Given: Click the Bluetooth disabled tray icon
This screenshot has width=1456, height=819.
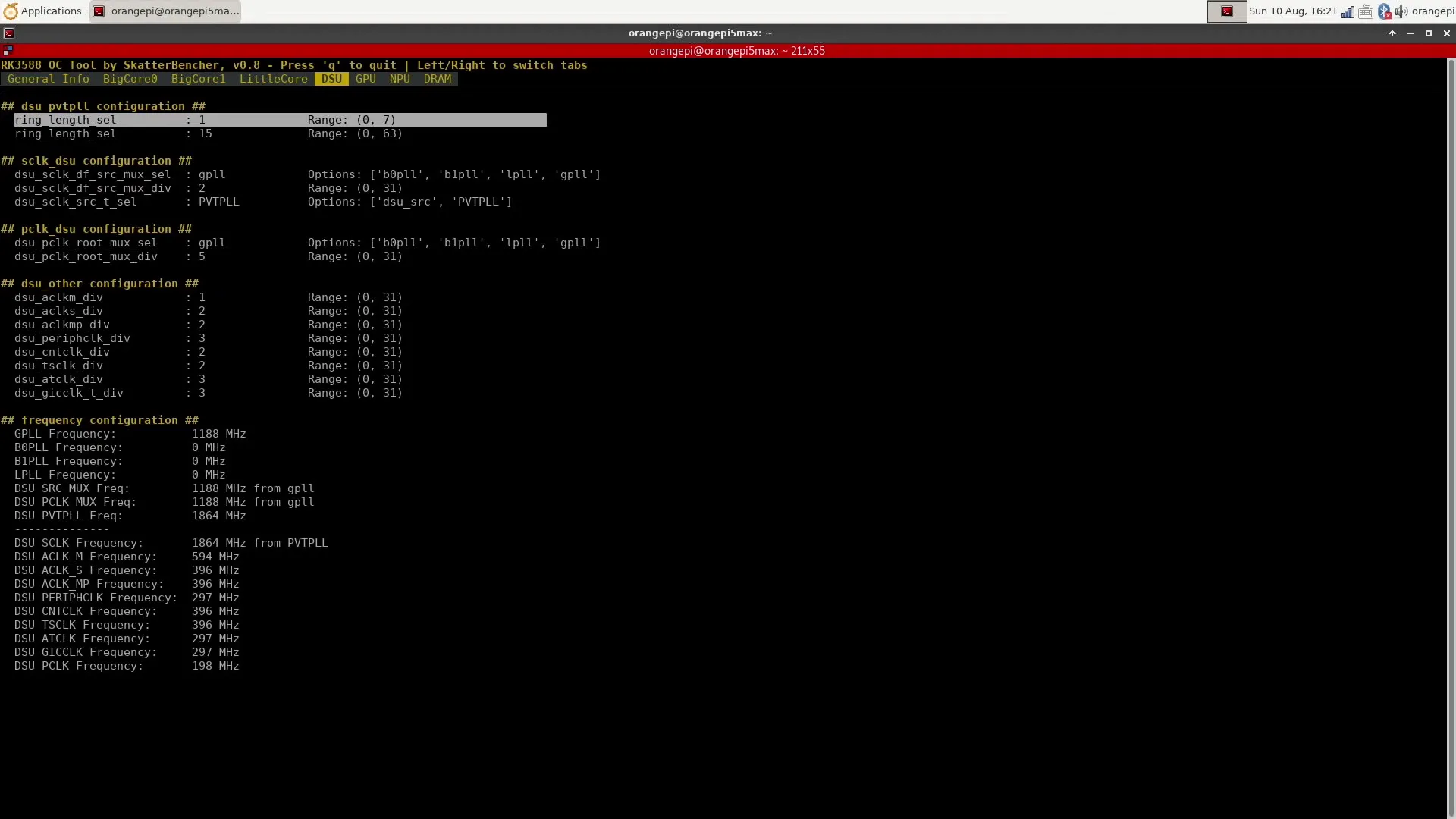Looking at the screenshot, I should tap(1384, 11).
